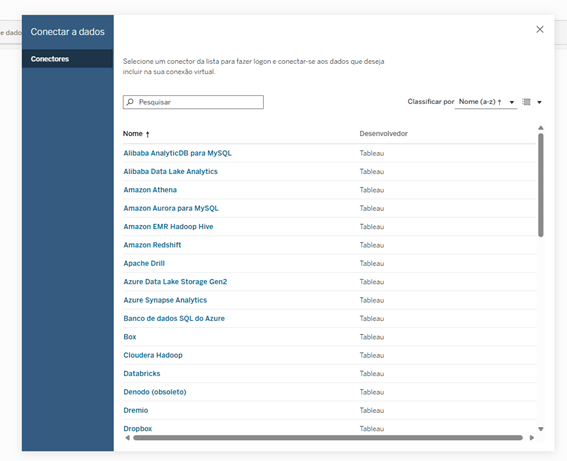This screenshot has width=567, height=461.
Task: Click the search magnifier icon
Action: coord(130,102)
